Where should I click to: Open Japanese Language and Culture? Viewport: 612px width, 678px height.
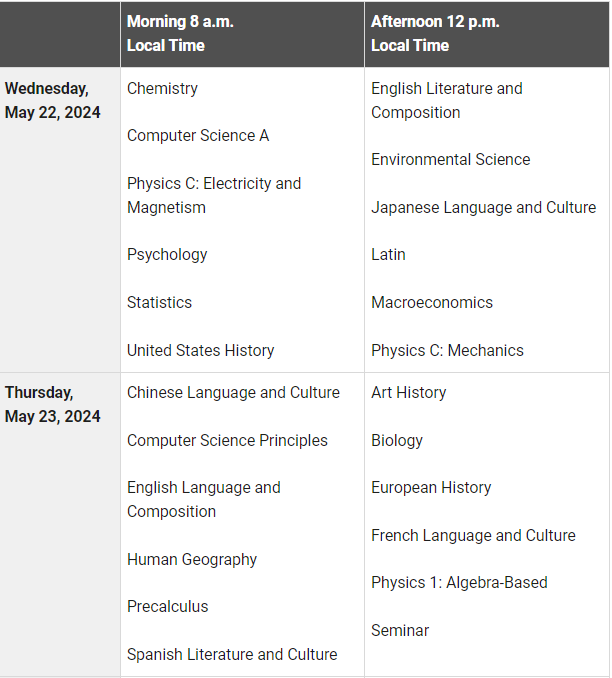click(x=483, y=208)
